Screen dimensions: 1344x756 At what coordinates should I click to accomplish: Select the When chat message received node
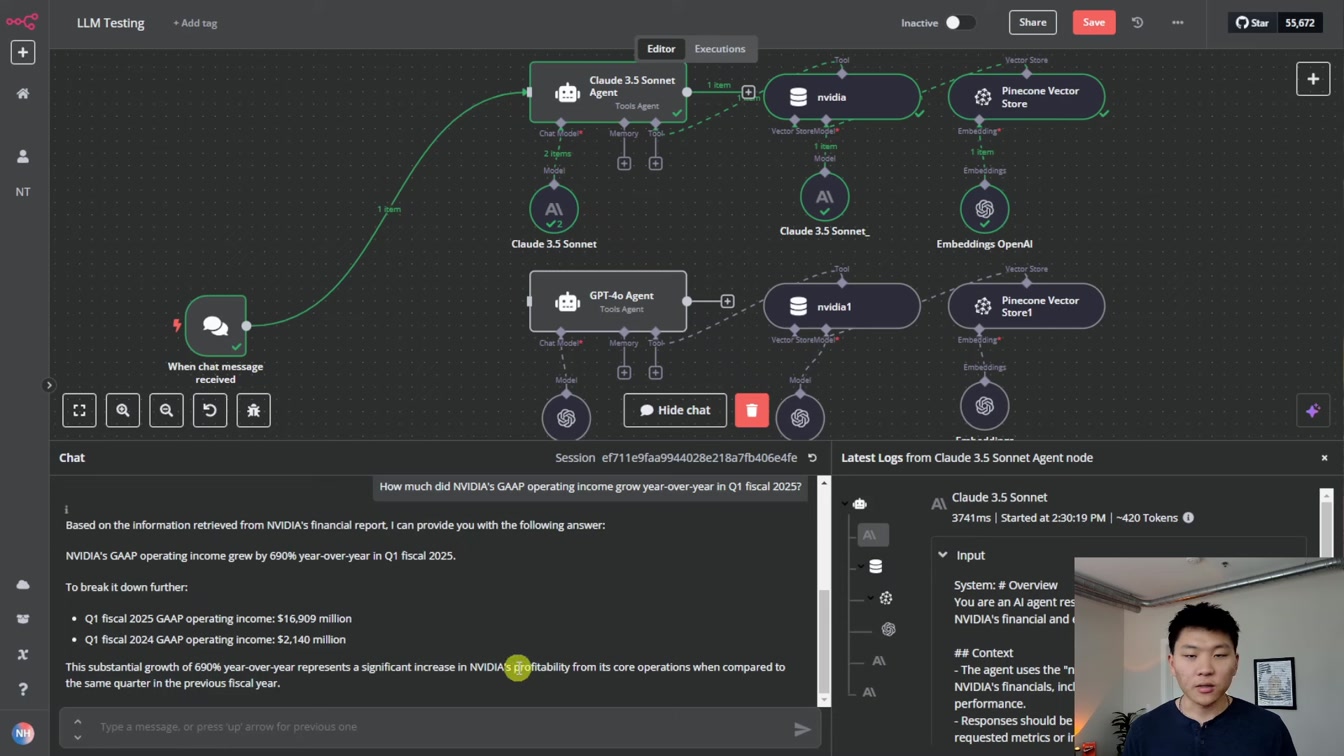pyautogui.click(x=216, y=325)
